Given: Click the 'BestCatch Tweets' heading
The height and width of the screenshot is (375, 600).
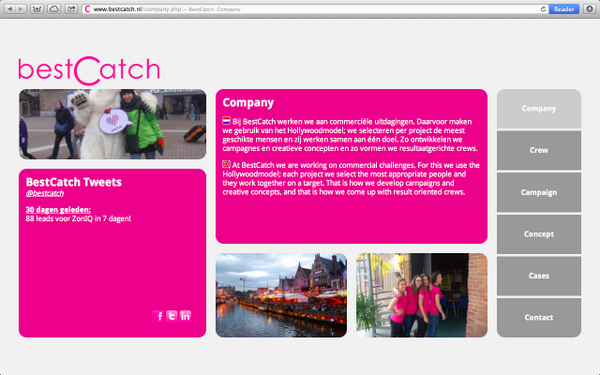Looking at the screenshot, I should pos(73,182).
